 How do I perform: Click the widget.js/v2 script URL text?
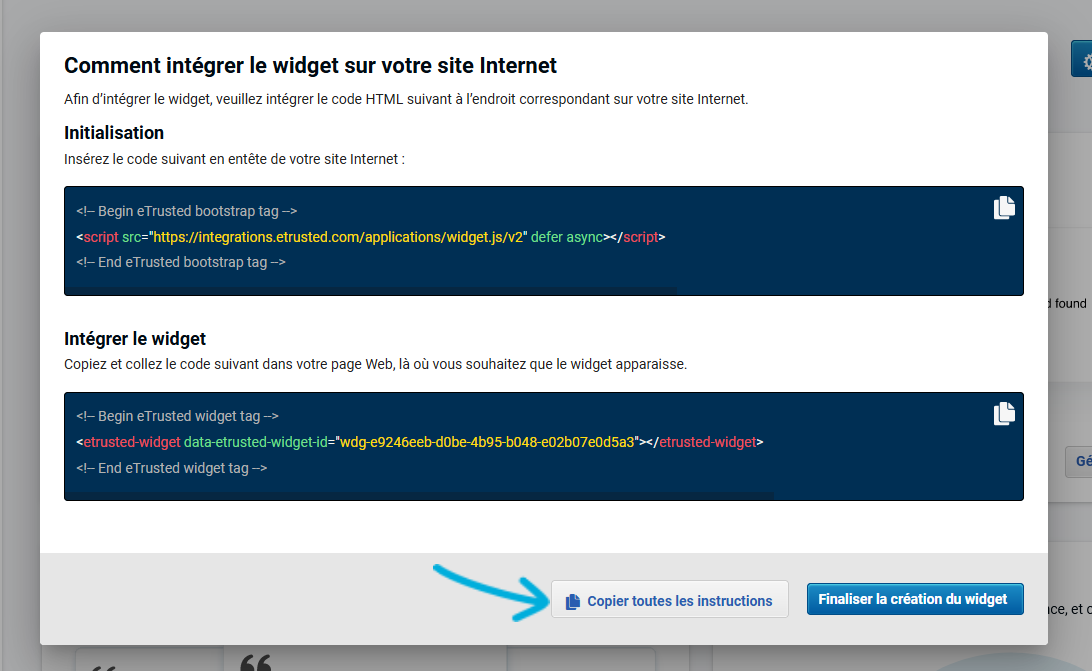pyautogui.click(x=338, y=237)
